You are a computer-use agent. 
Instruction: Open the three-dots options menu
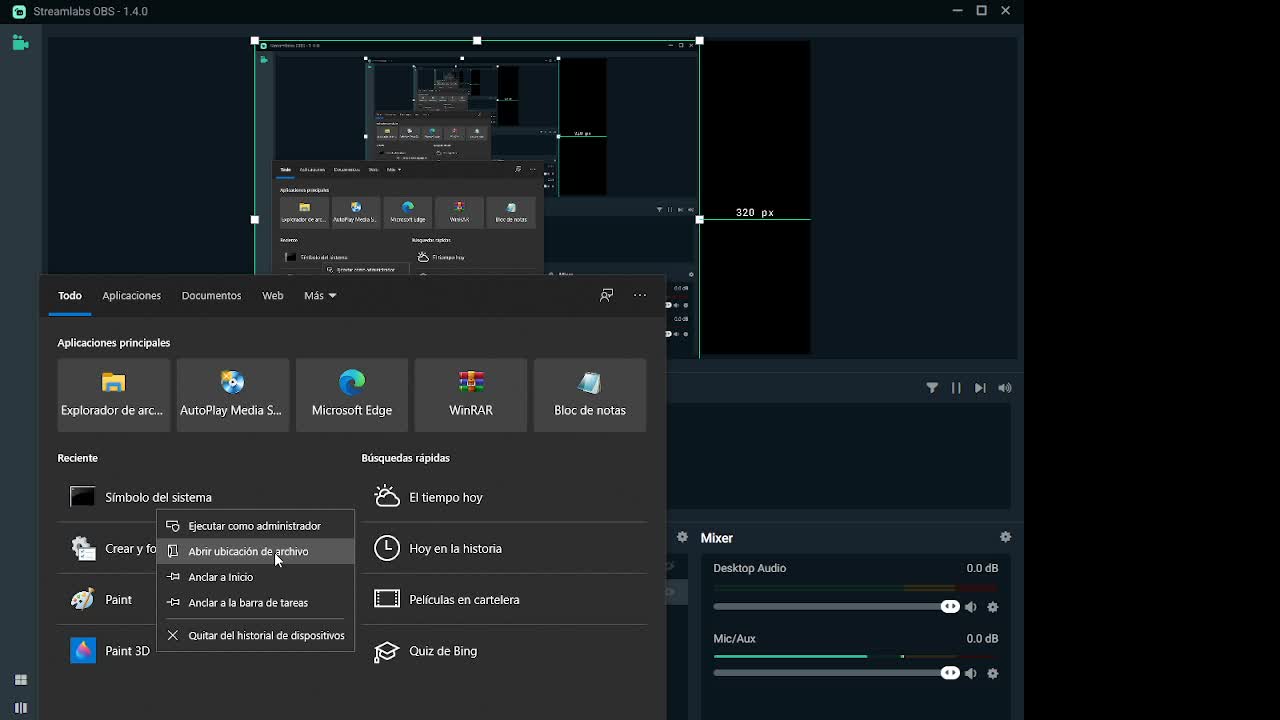(640, 295)
